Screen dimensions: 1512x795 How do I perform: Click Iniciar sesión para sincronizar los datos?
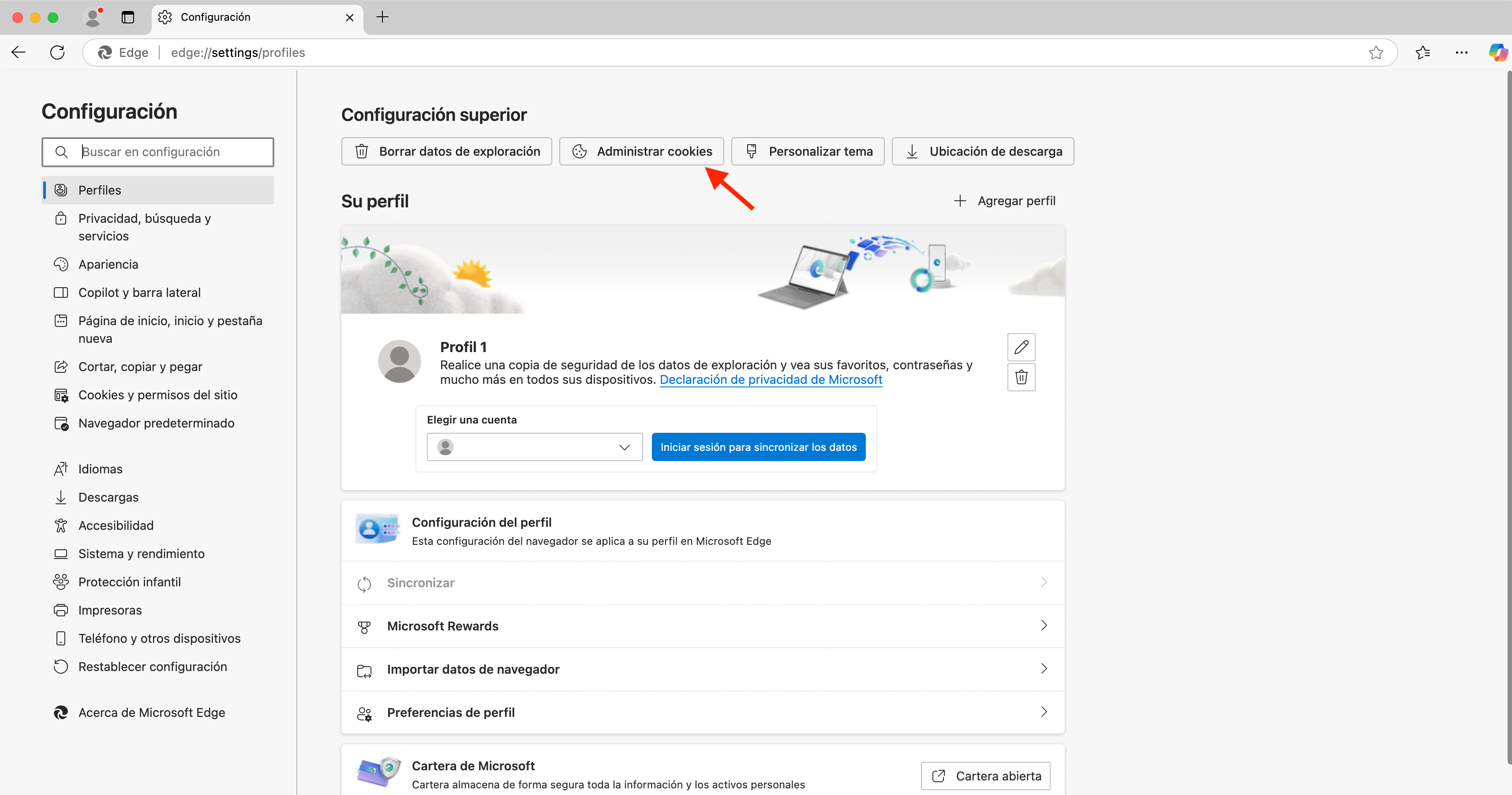pos(758,447)
